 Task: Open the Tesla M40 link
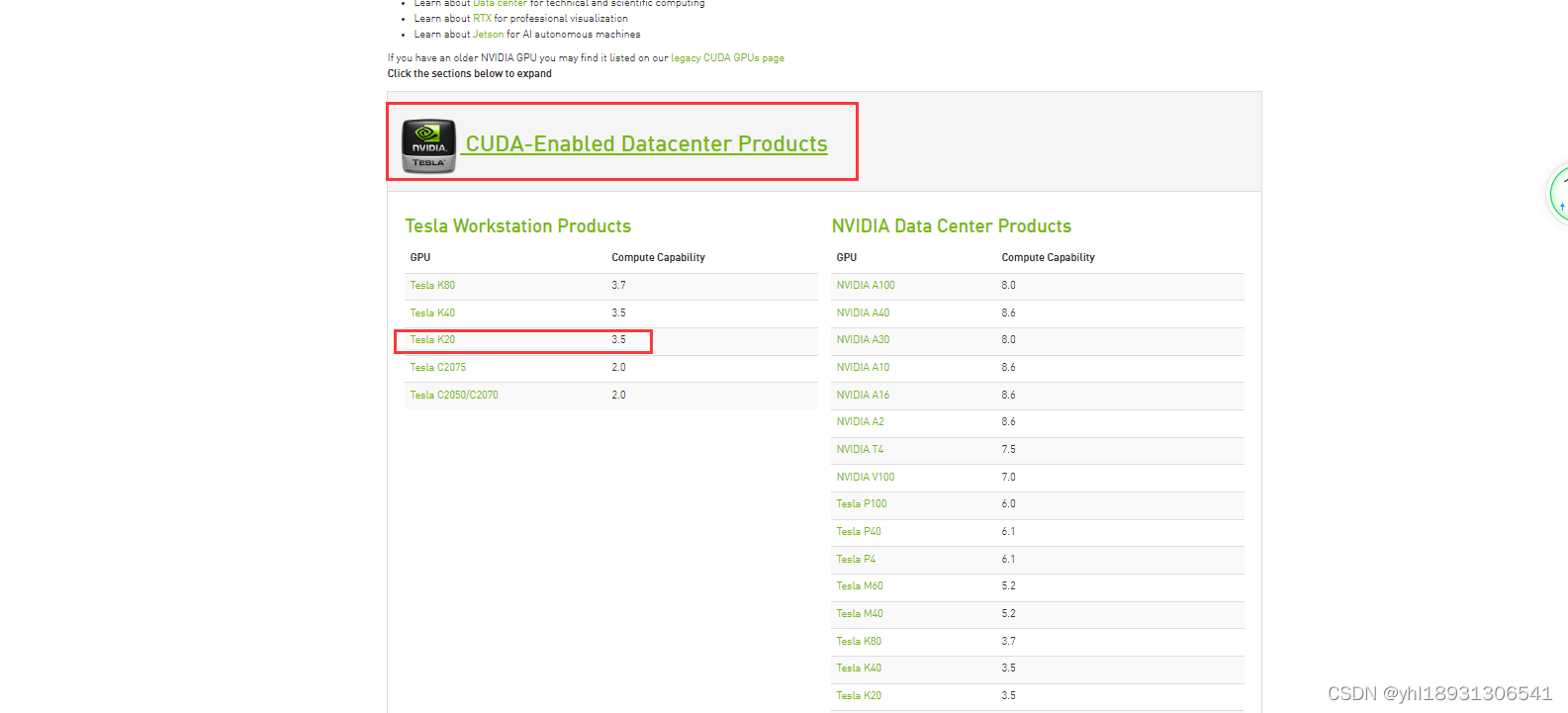860,614
